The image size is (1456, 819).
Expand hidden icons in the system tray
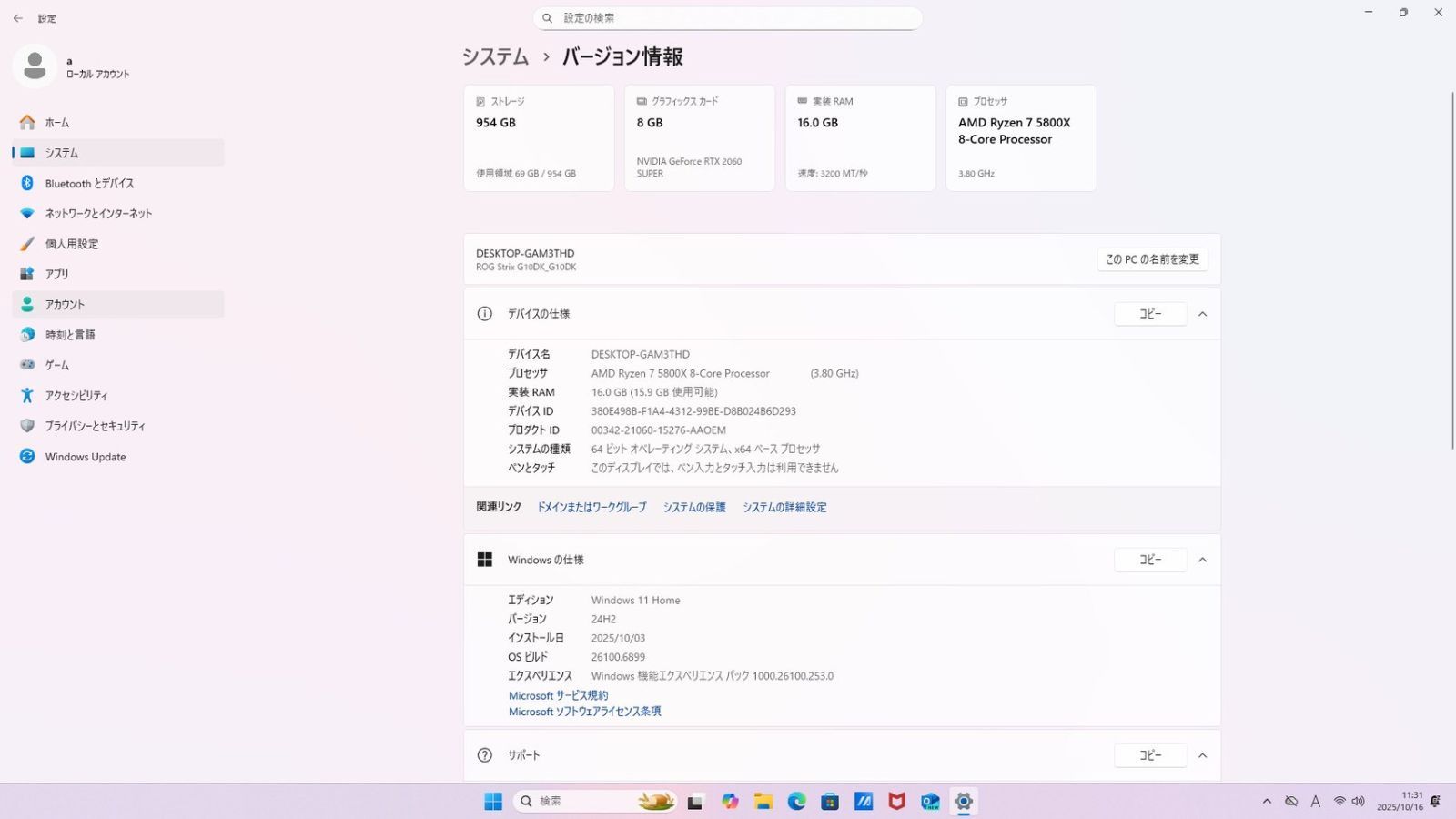point(1267,801)
